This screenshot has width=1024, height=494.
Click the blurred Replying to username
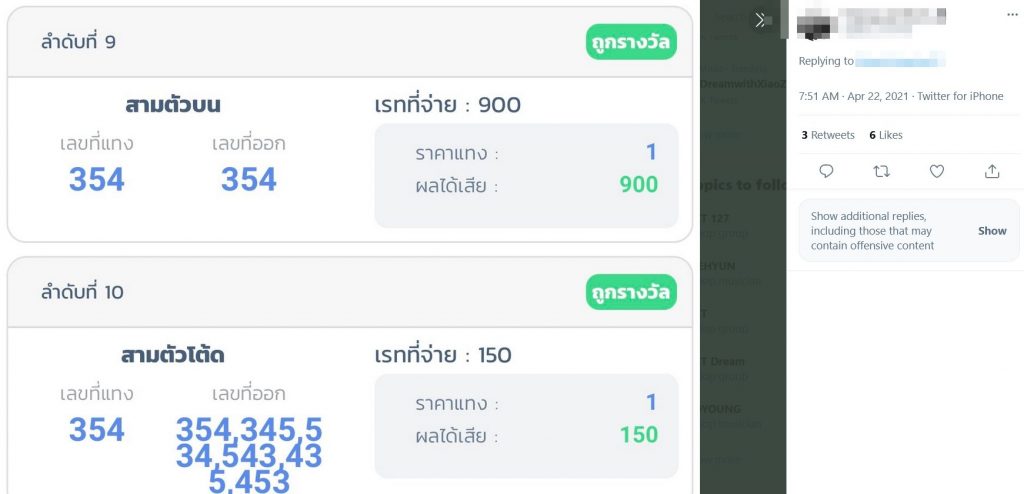pyautogui.click(x=900, y=61)
